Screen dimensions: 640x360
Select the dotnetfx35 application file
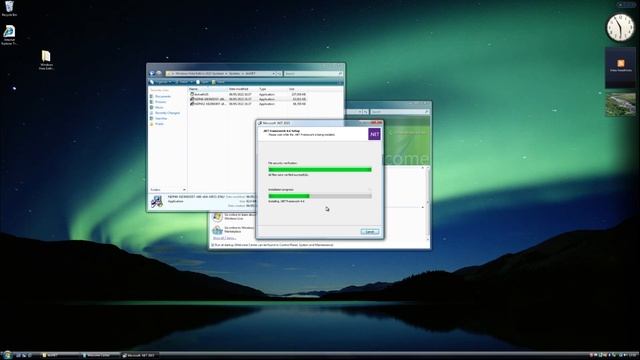[248, 94]
